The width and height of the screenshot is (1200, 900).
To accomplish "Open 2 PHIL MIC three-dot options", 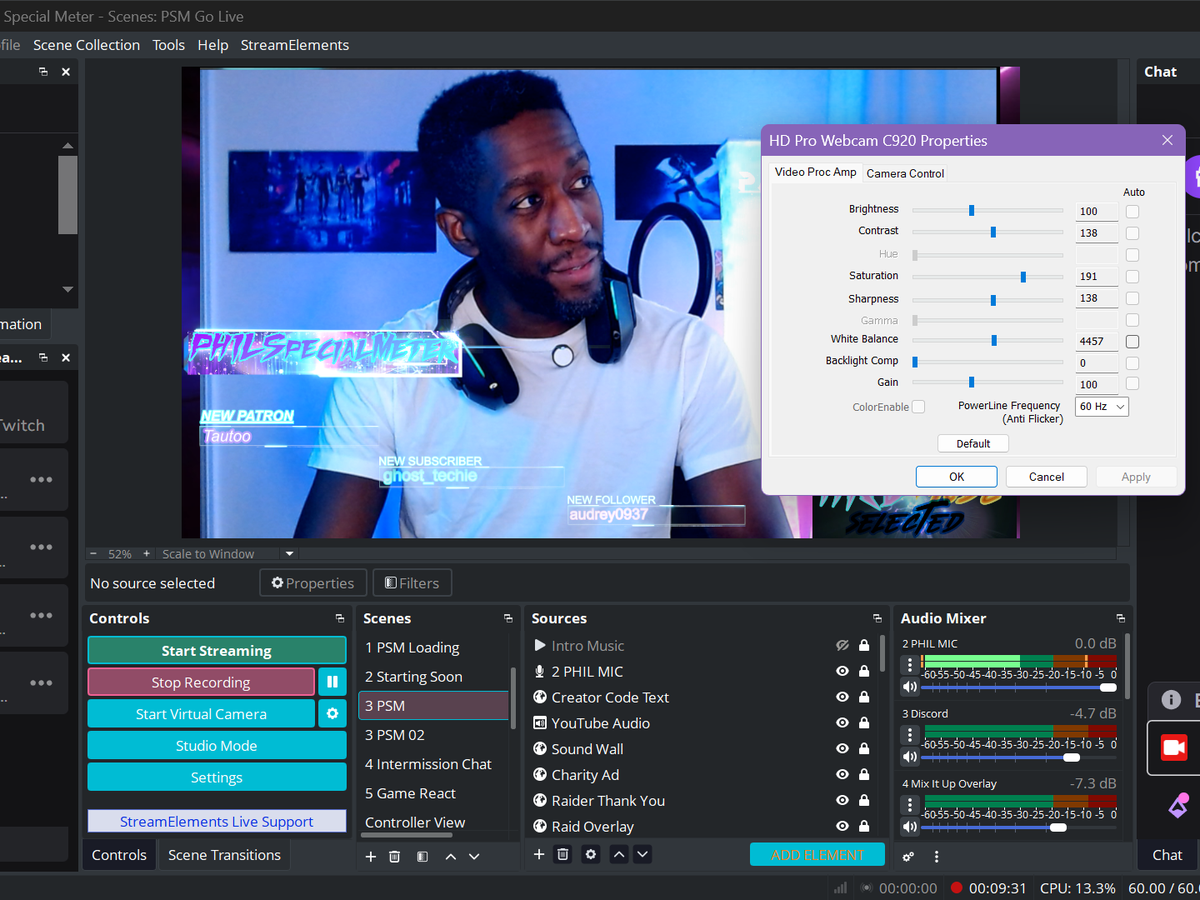I will tap(909, 665).
